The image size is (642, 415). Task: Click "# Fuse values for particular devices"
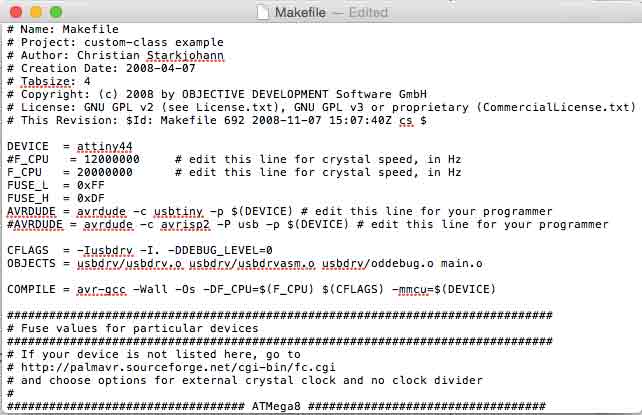tap(133, 329)
